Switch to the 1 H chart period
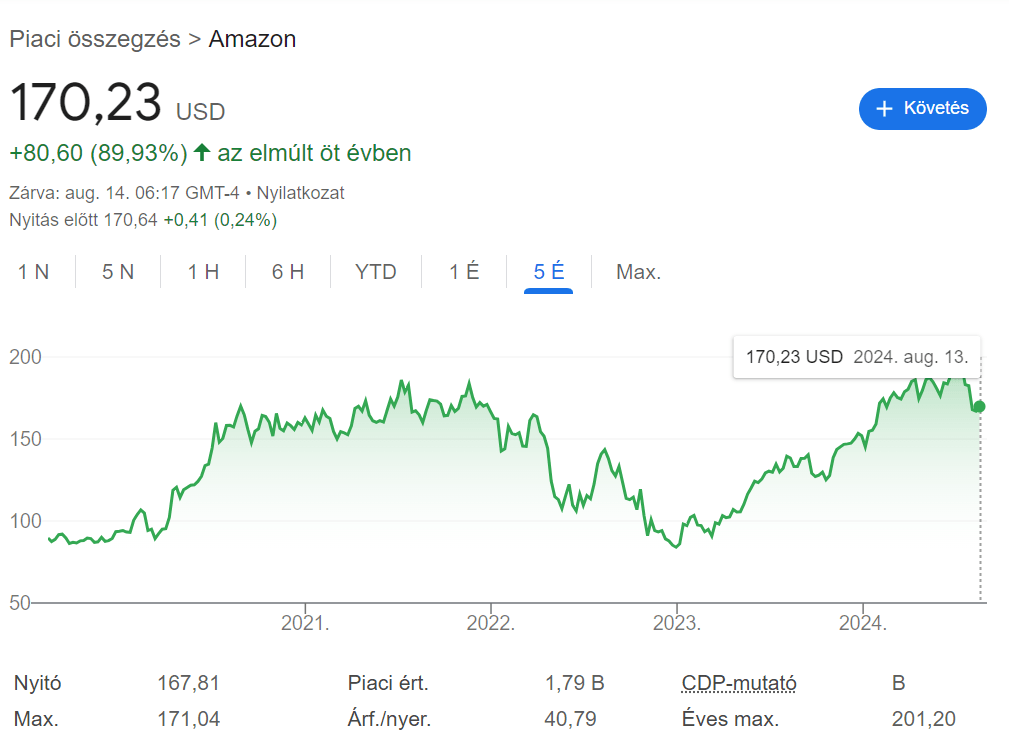Image resolution: width=1009 pixels, height=732 pixels. pos(202,271)
